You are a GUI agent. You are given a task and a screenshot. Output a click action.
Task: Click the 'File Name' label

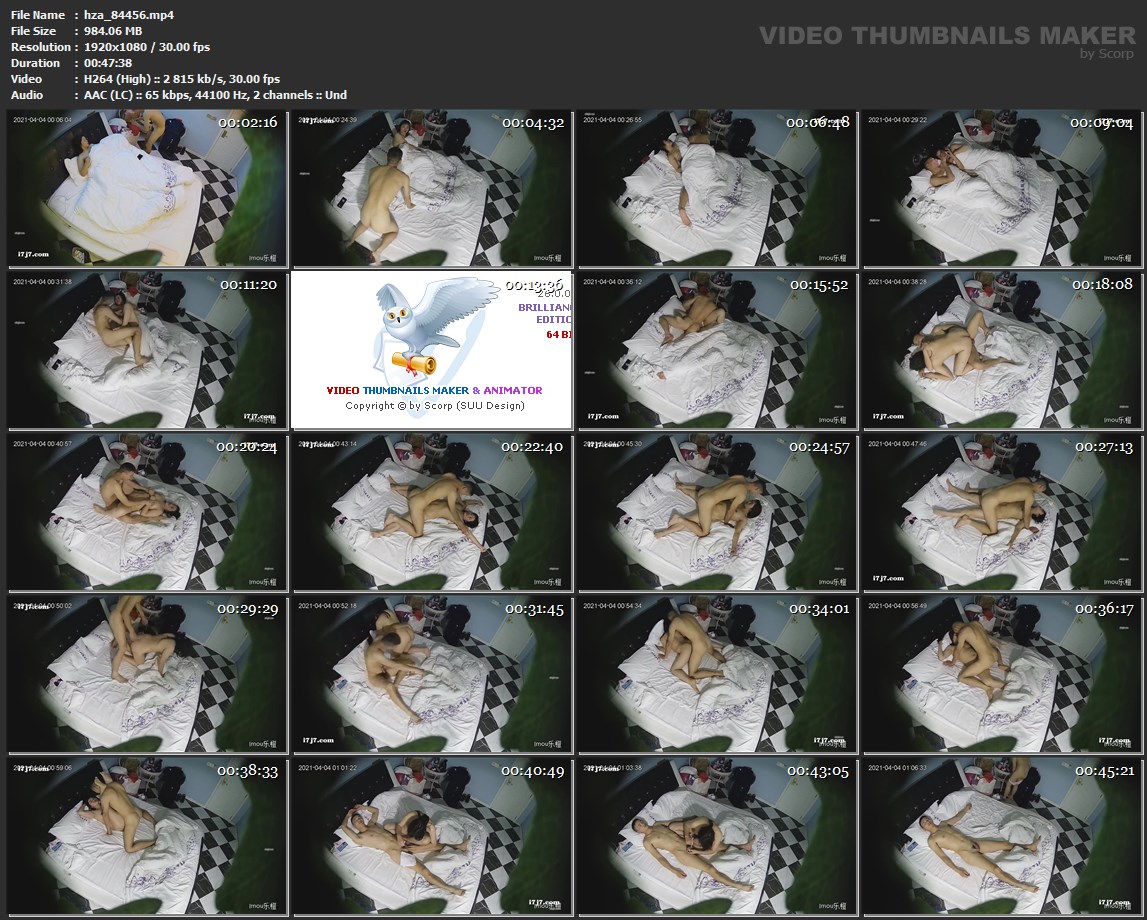[38, 15]
